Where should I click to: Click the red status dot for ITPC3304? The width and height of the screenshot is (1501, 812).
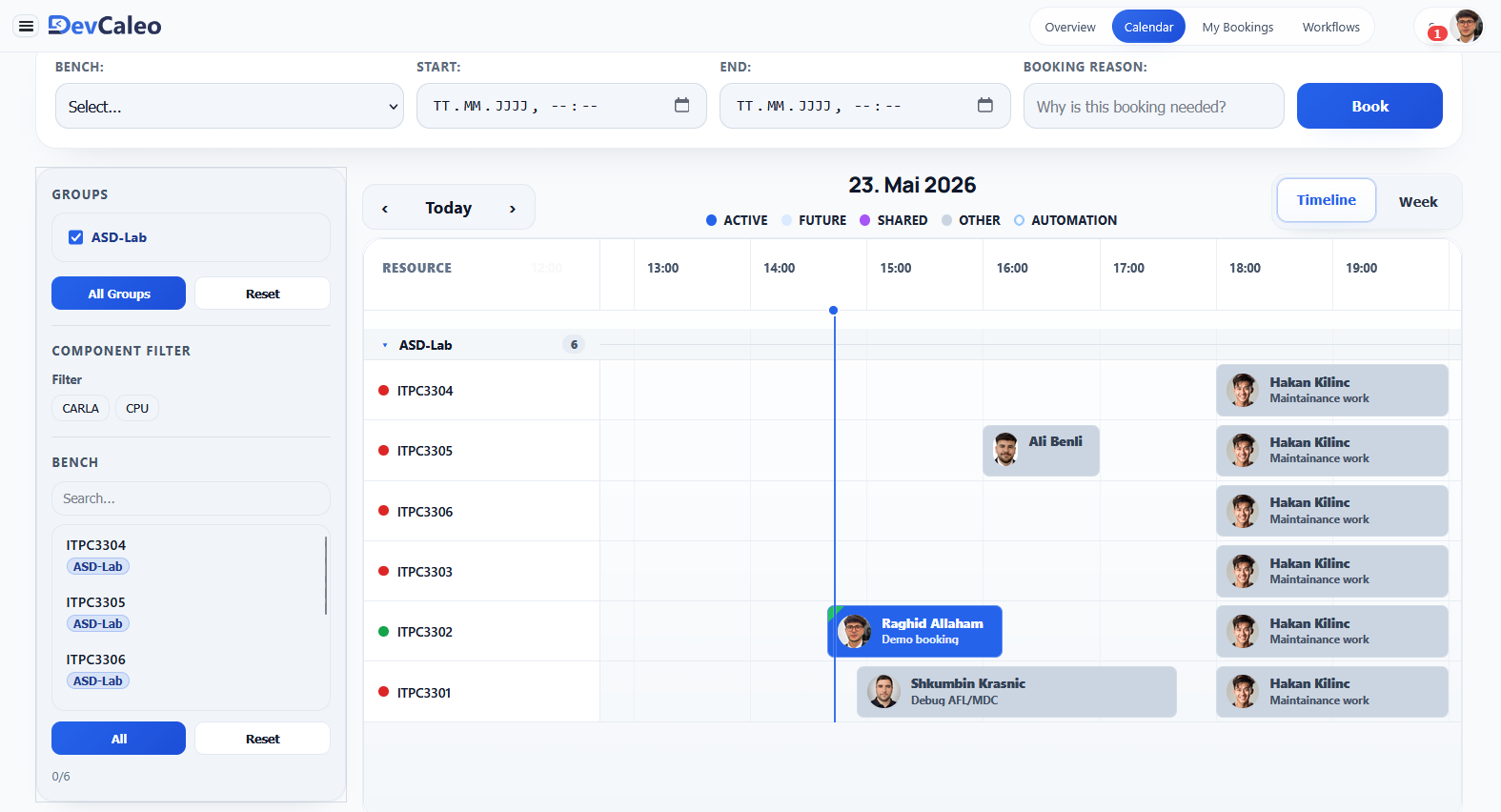383,390
